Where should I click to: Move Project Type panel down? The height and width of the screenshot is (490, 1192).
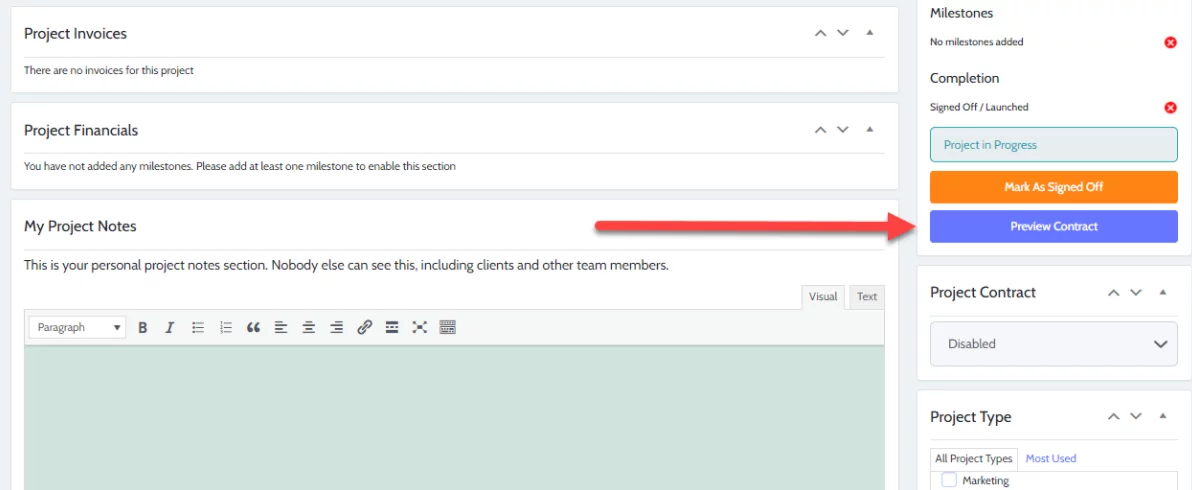[1136, 416]
